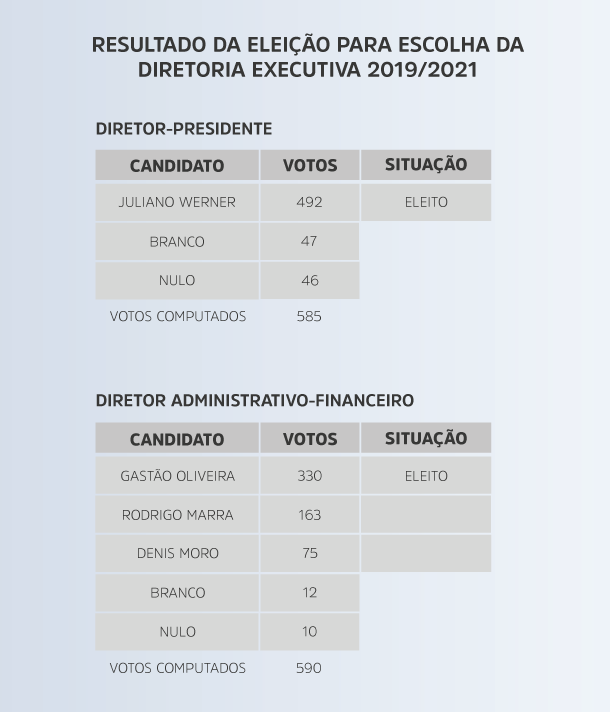Click the first table's VOTOS column header
This screenshot has height=712, width=610.
[x=310, y=165]
